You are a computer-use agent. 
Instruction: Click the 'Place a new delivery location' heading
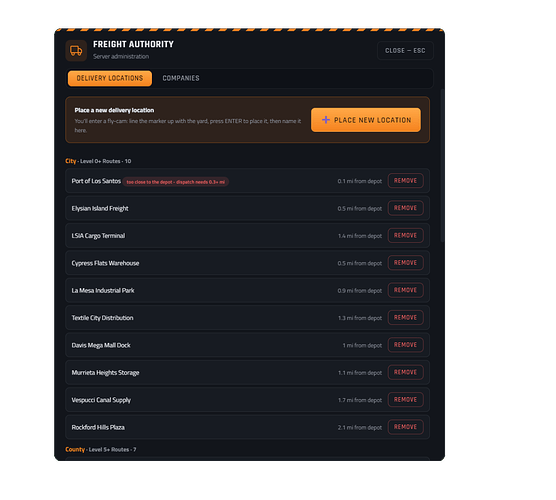point(114,110)
